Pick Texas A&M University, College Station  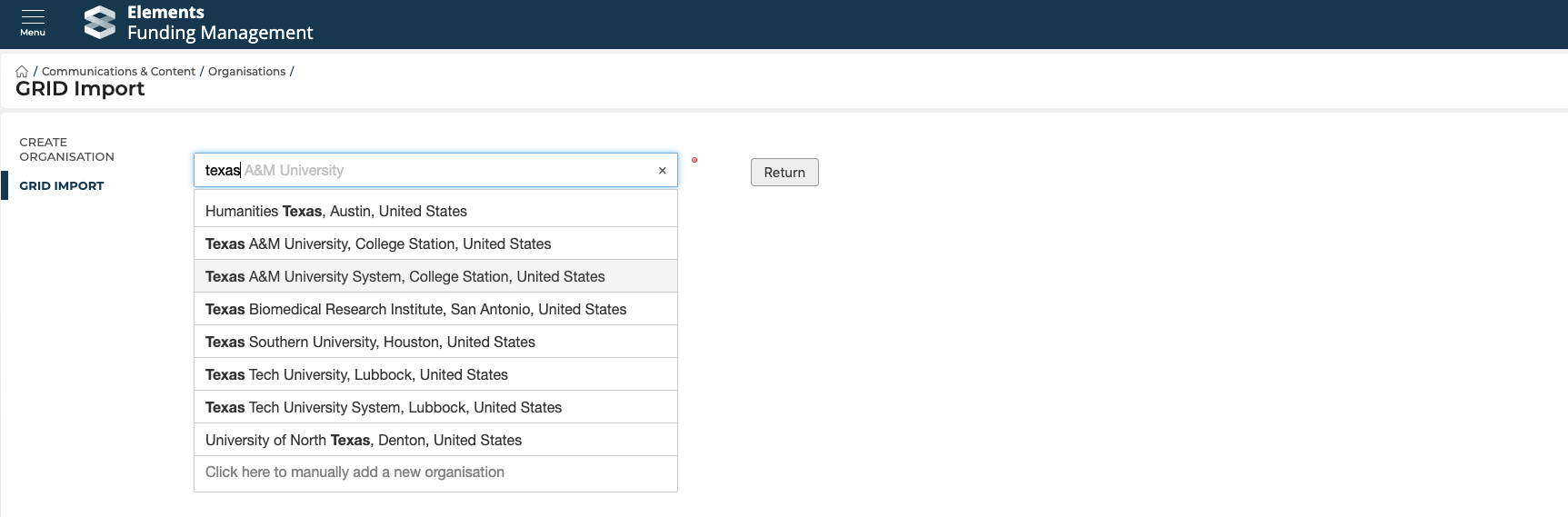pyautogui.click(x=378, y=244)
